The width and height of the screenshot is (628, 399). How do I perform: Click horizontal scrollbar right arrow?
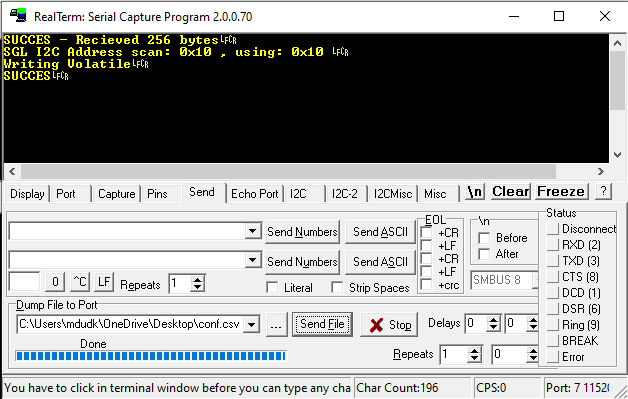(600, 171)
